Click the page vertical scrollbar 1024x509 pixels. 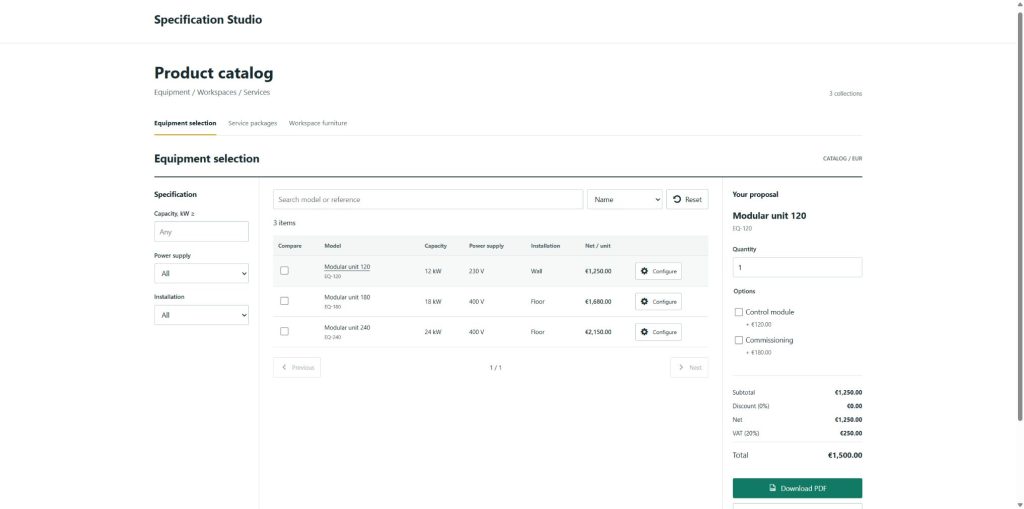tap(1019, 216)
